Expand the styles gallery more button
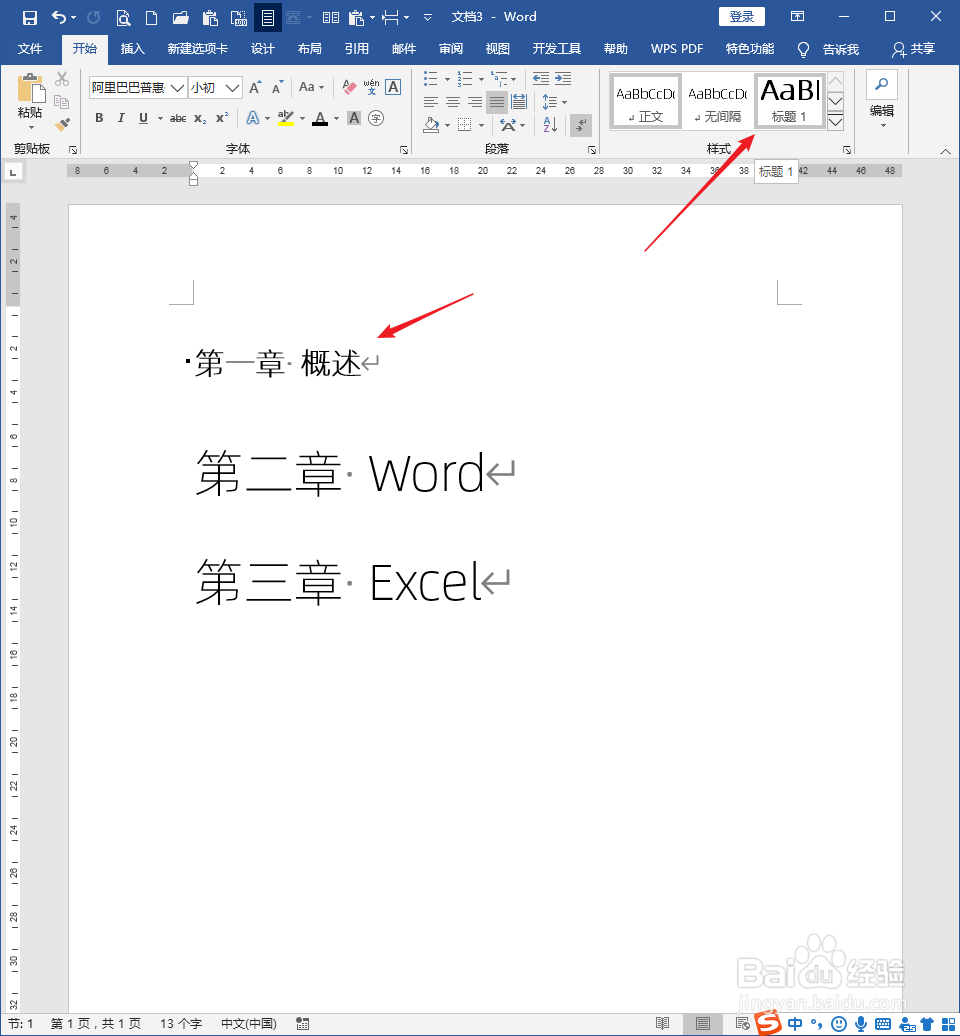 (835, 122)
